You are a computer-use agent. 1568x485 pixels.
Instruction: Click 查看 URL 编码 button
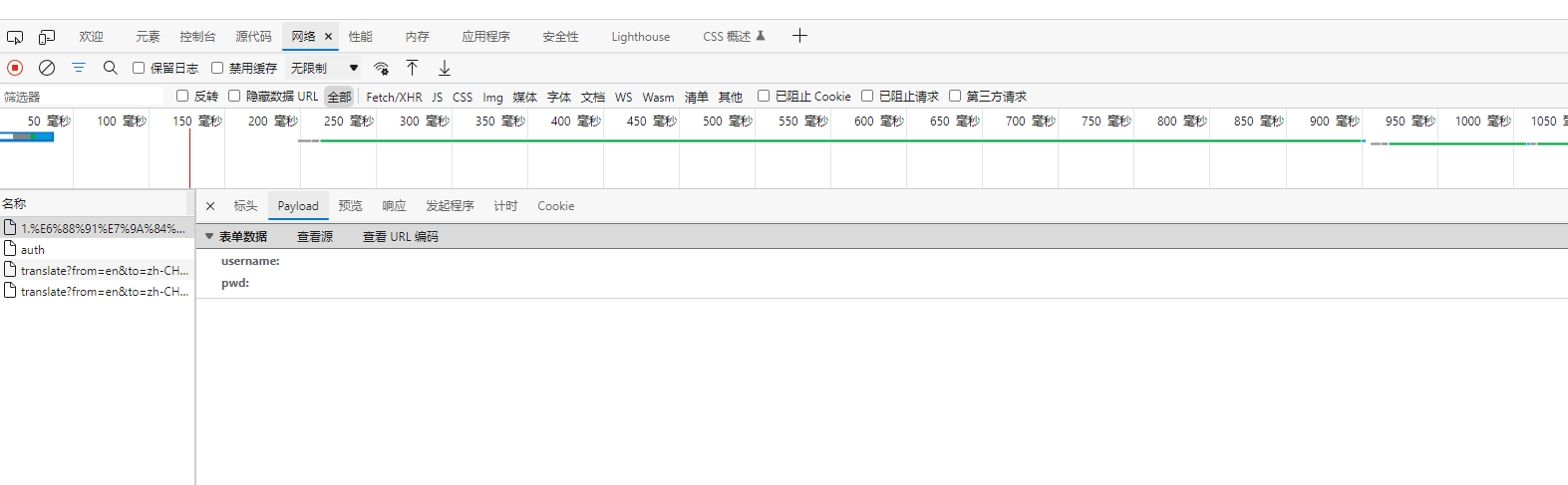click(400, 237)
